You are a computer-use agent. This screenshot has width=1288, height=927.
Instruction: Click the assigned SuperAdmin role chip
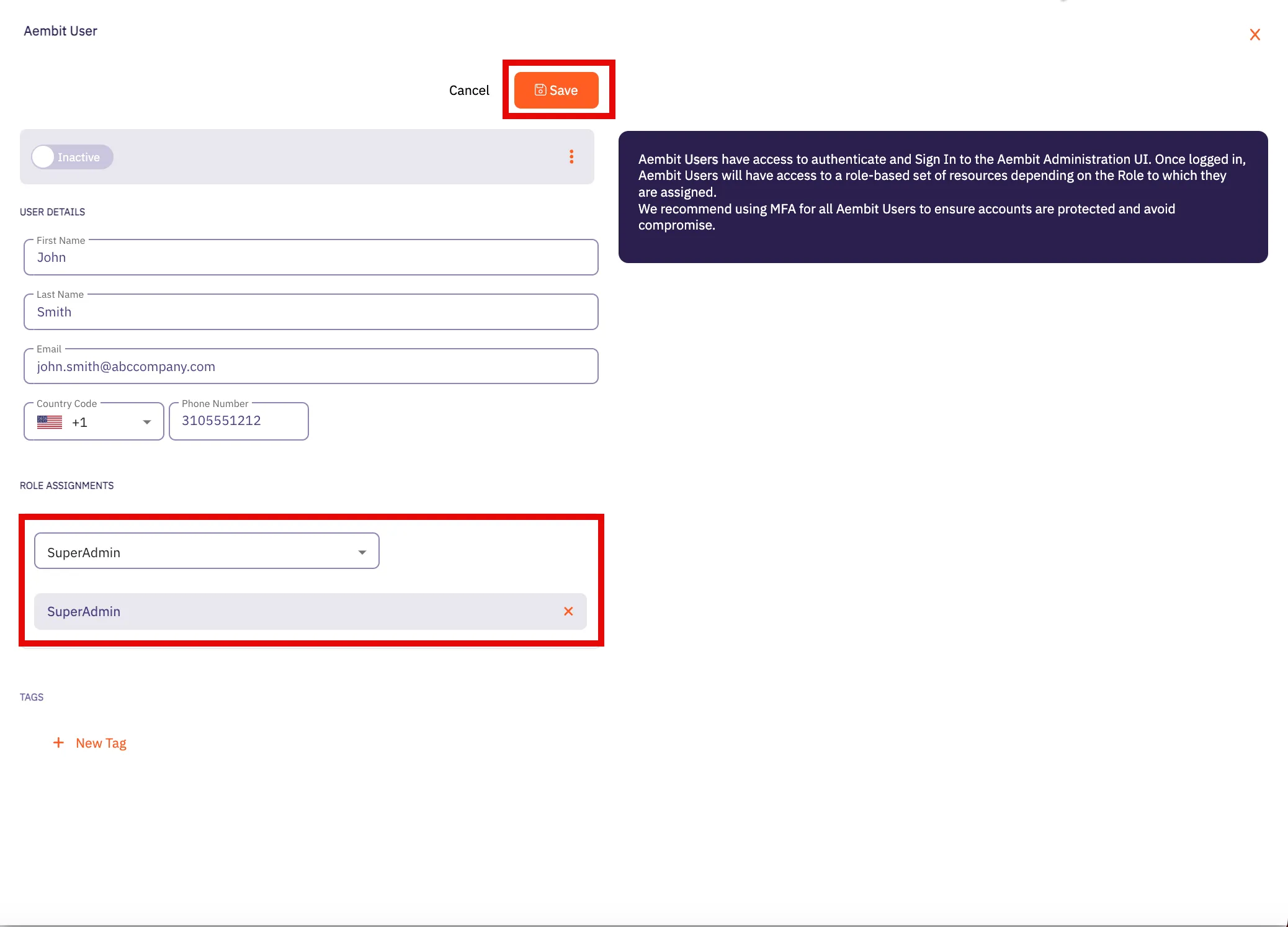point(84,612)
